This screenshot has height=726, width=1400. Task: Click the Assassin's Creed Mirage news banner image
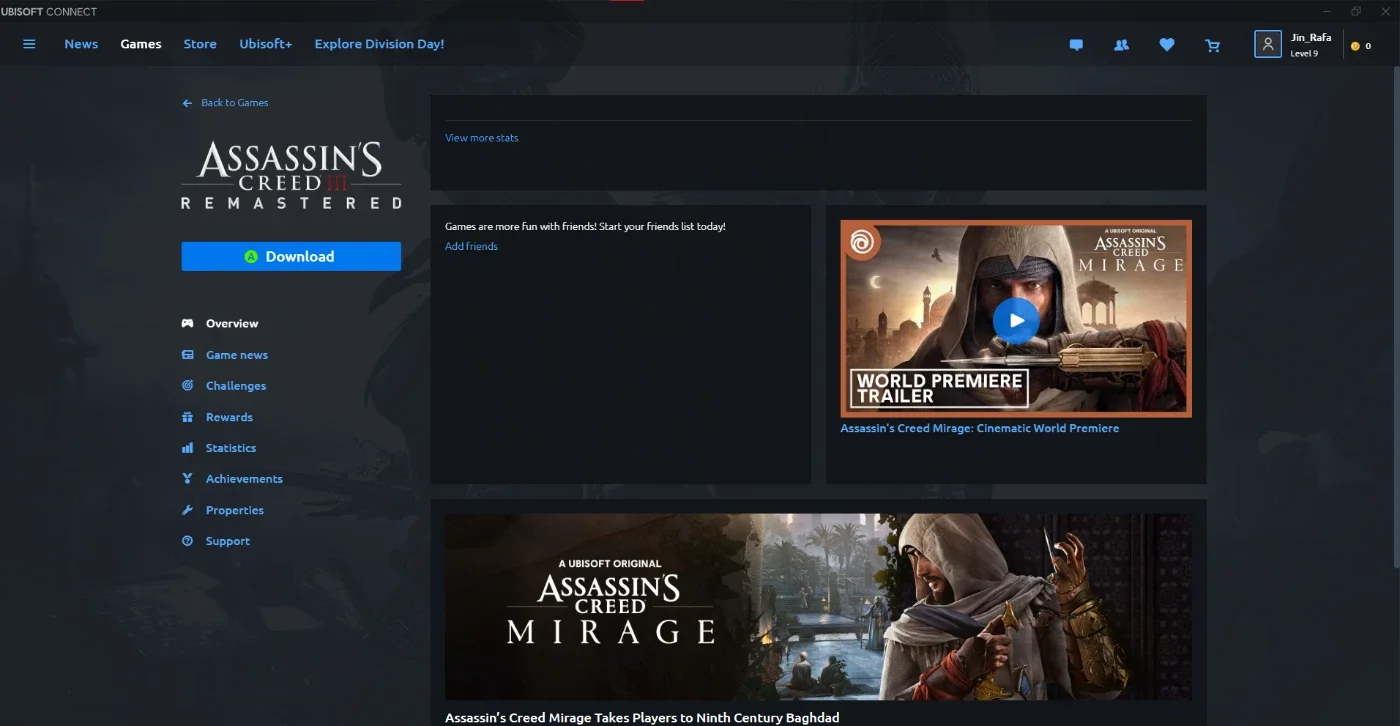point(818,607)
